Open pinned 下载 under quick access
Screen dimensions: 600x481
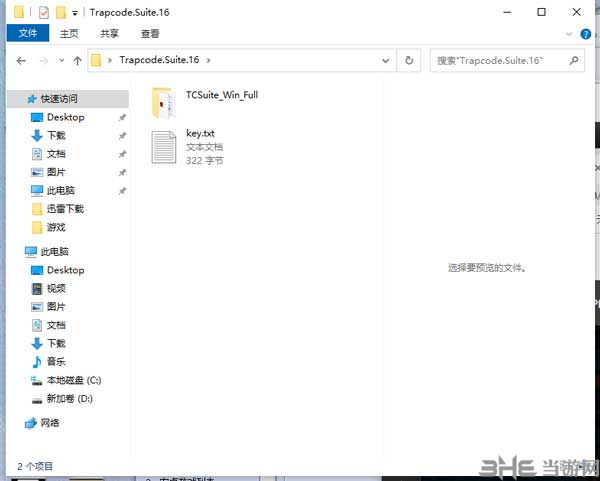tap(56, 135)
